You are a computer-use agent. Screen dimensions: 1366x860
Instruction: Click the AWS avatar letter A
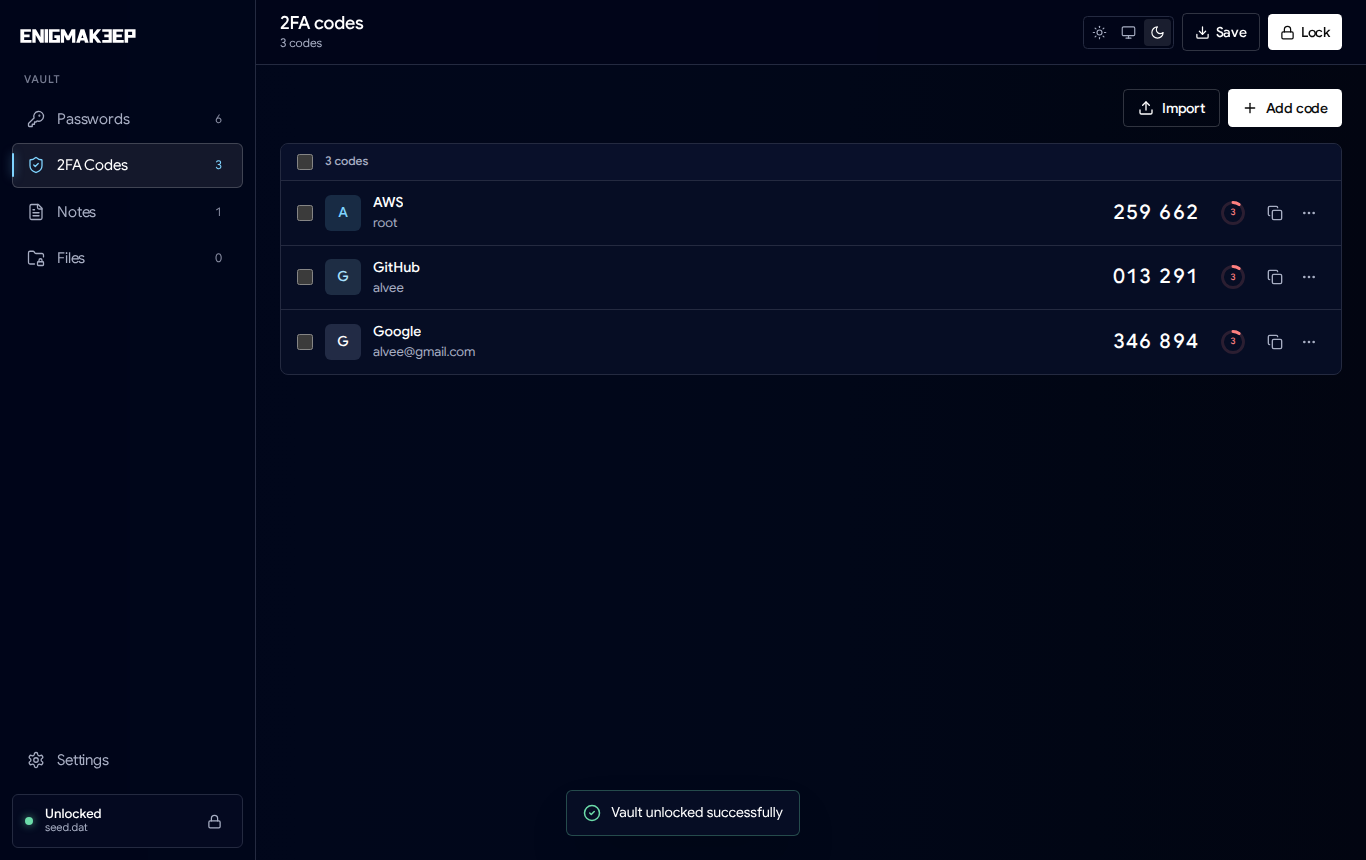(343, 213)
